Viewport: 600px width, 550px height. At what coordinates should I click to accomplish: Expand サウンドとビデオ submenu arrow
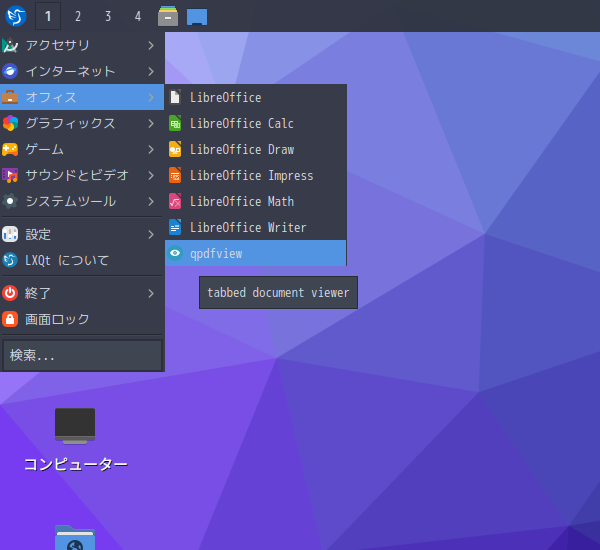click(151, 176)
